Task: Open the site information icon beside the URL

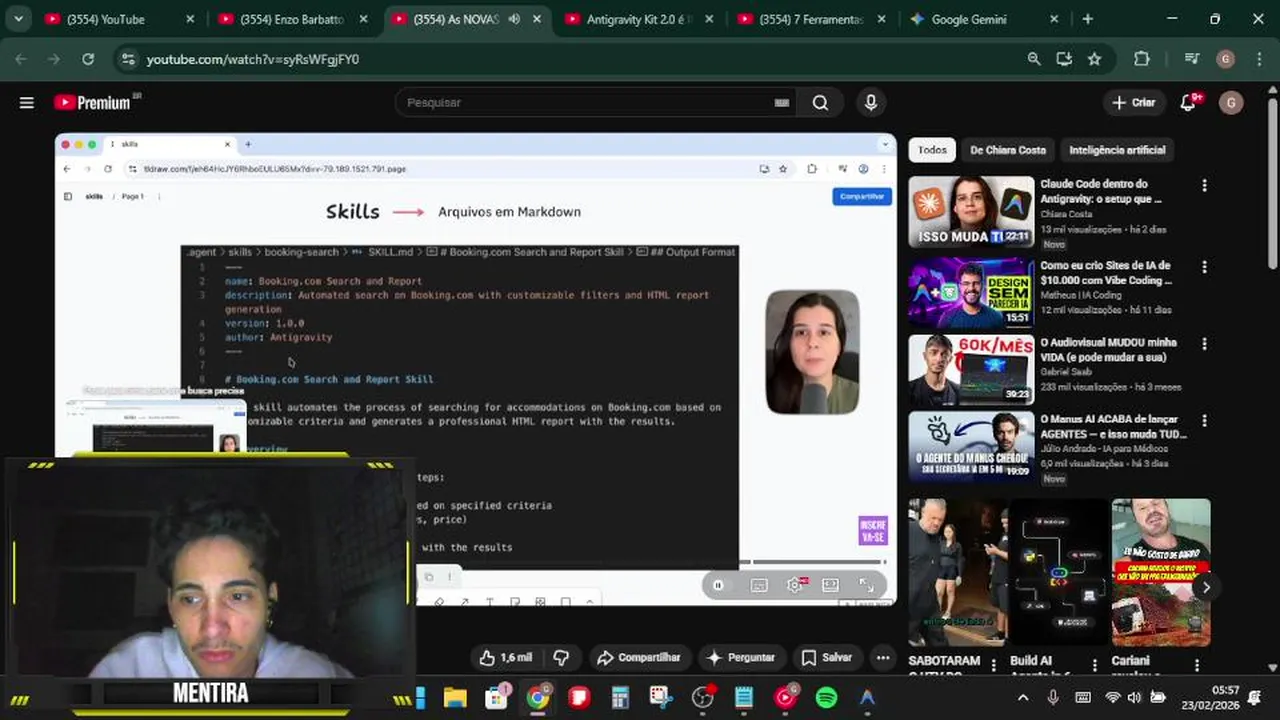Action: (127, 59)
